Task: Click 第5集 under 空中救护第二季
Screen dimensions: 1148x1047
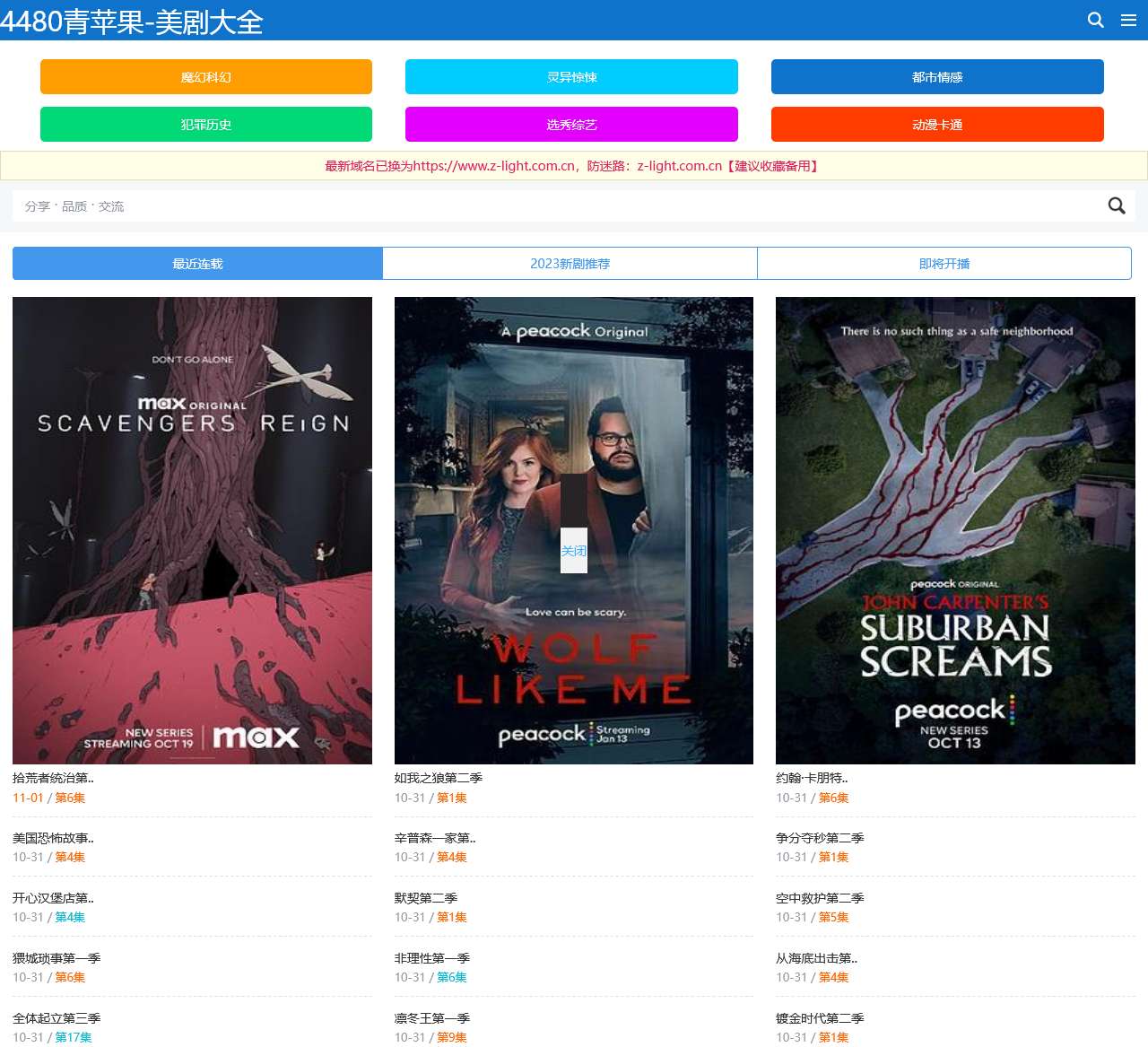Action: pos(833,917)
